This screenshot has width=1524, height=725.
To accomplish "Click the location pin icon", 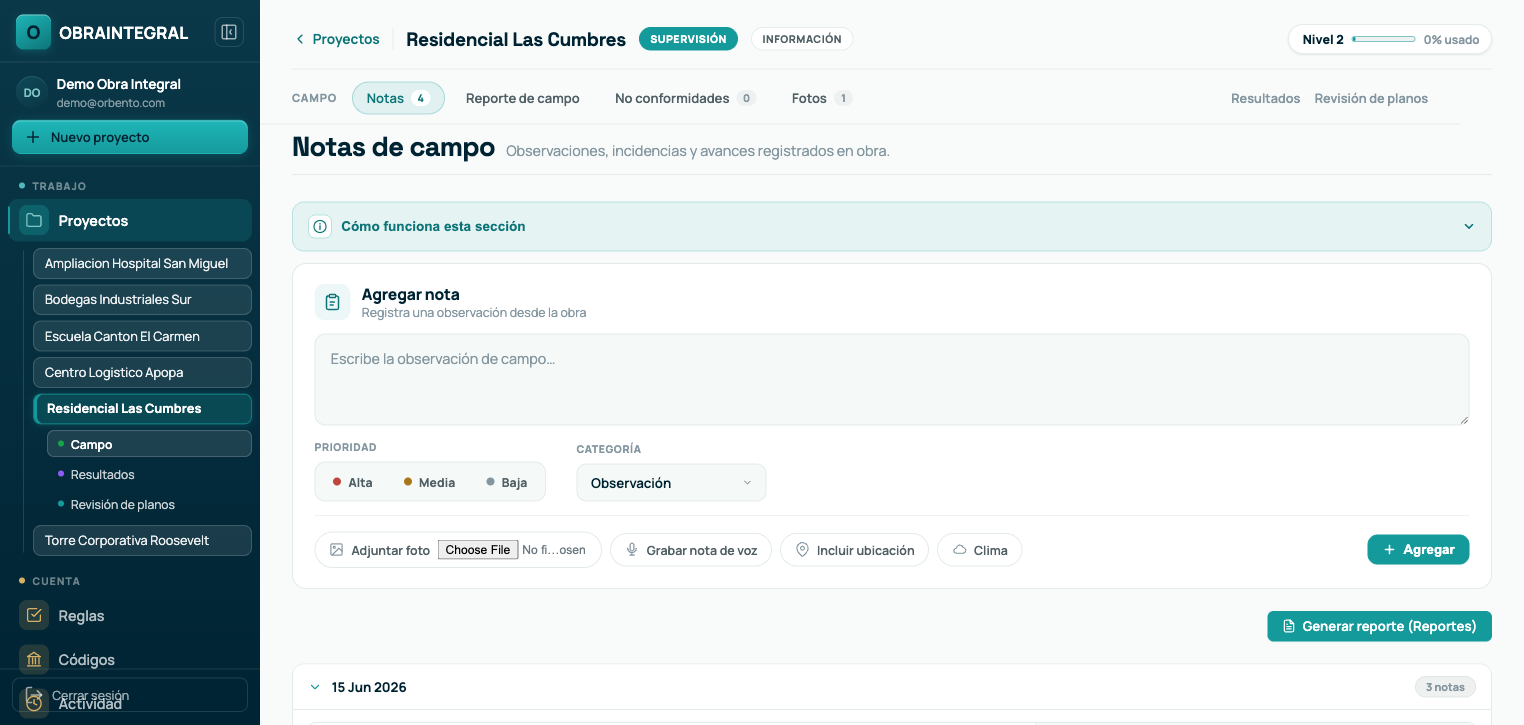I will pyautogui.click(x=802, y=550).
